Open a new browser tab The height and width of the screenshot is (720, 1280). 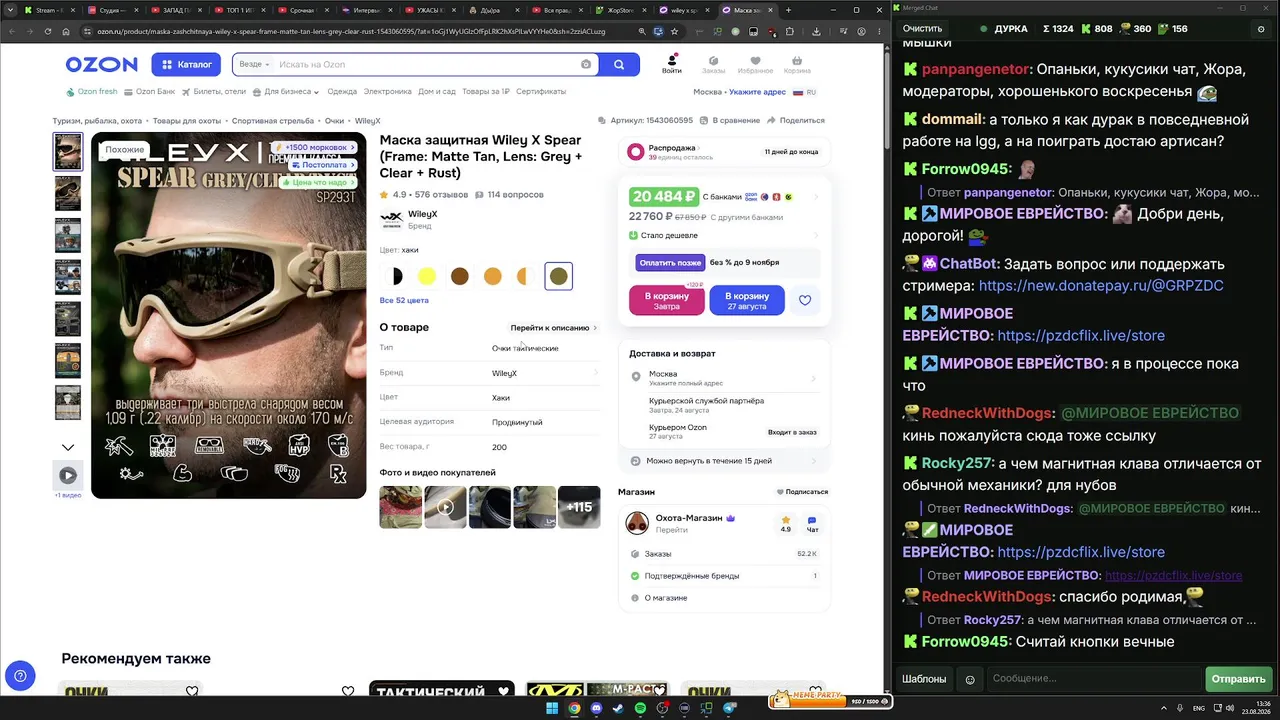coord(788,10)
